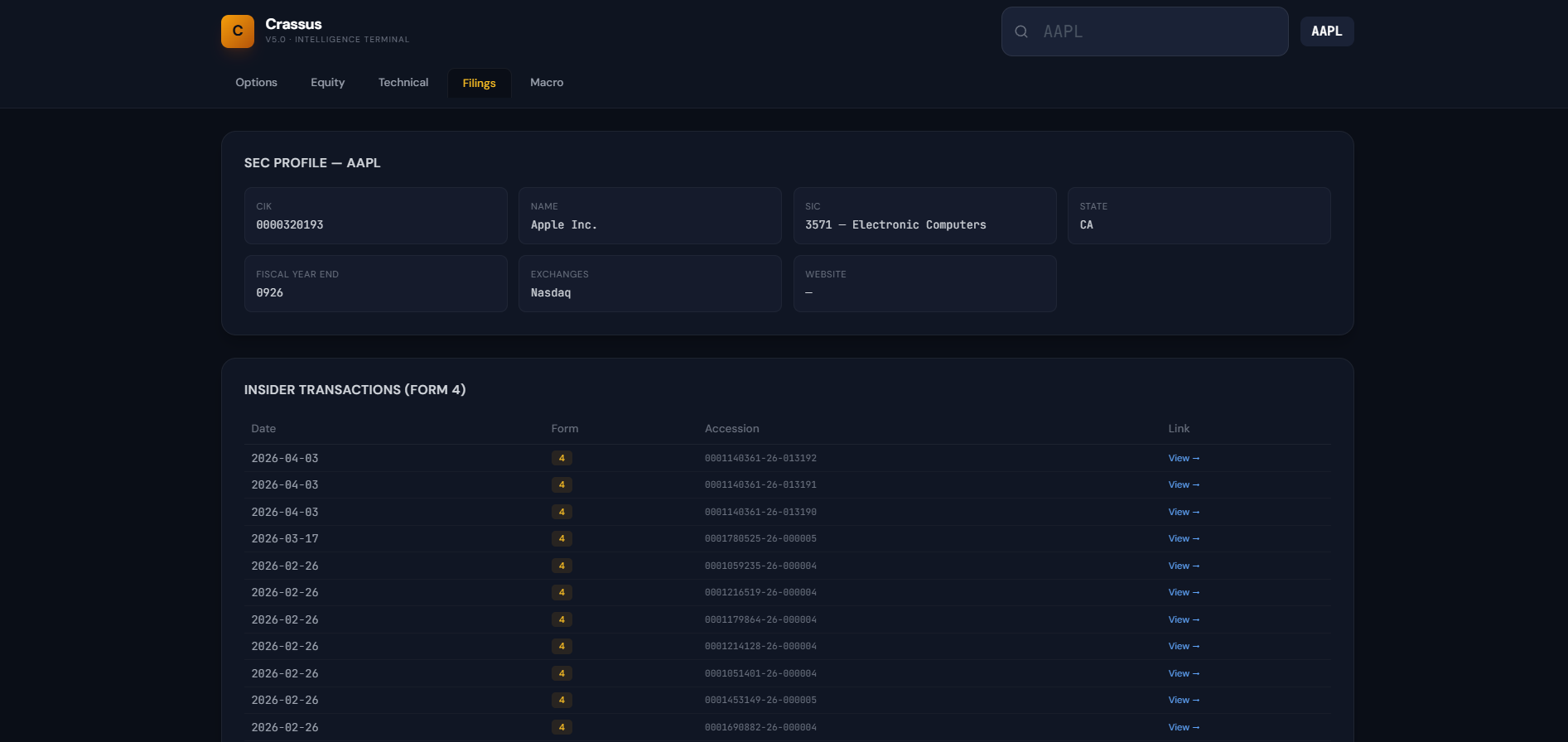Click the V5.0 · Intelligence Terminal subtitle

(x=337, y=40)
